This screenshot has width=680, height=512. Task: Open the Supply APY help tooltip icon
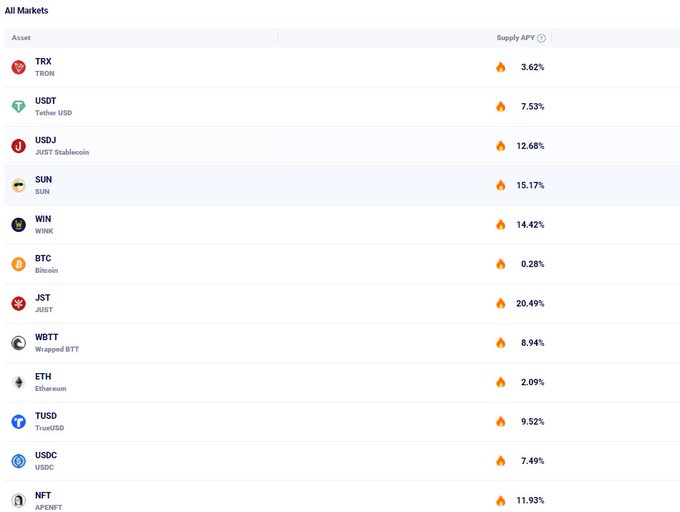point(541,38)
